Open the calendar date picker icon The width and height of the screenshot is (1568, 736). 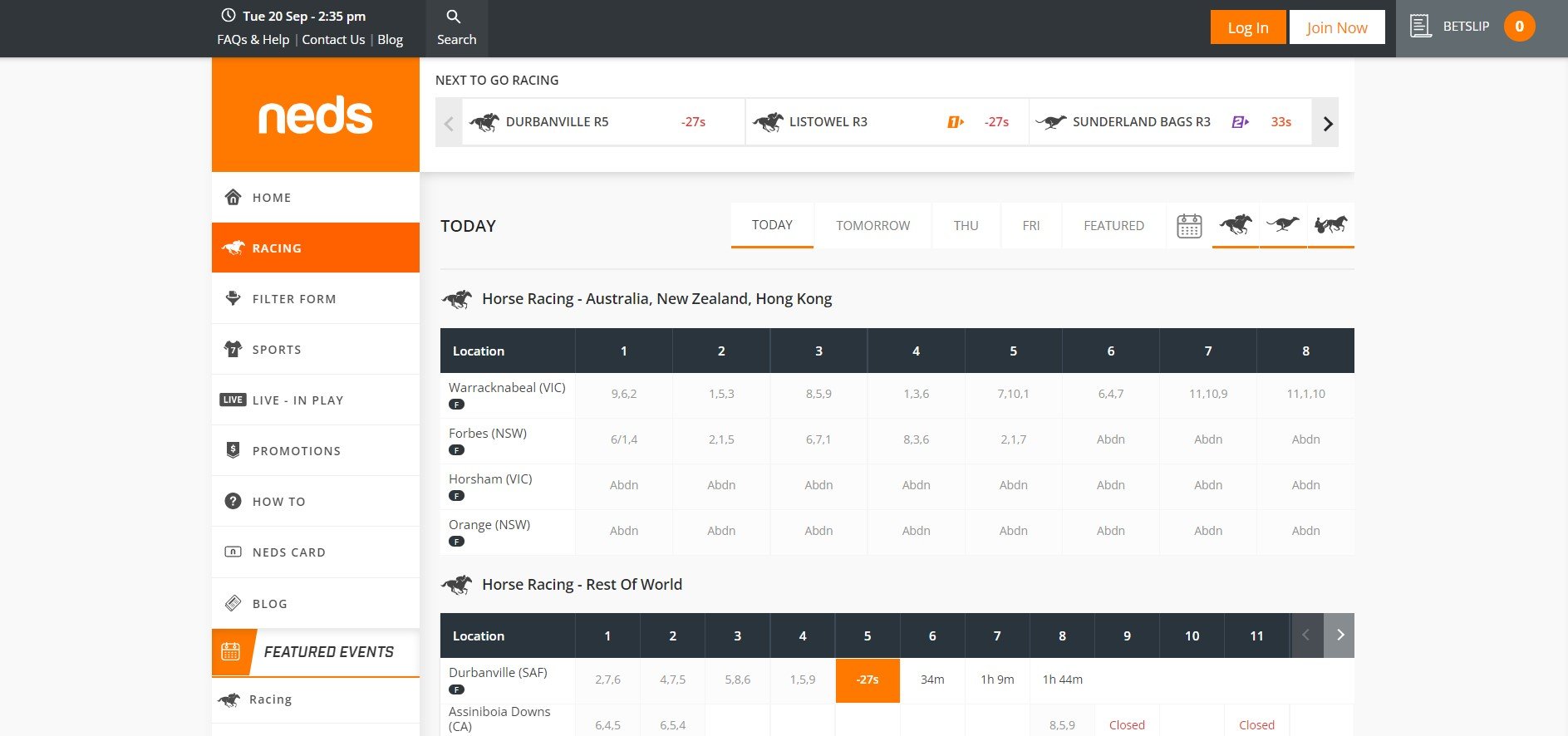point(1189,225)
